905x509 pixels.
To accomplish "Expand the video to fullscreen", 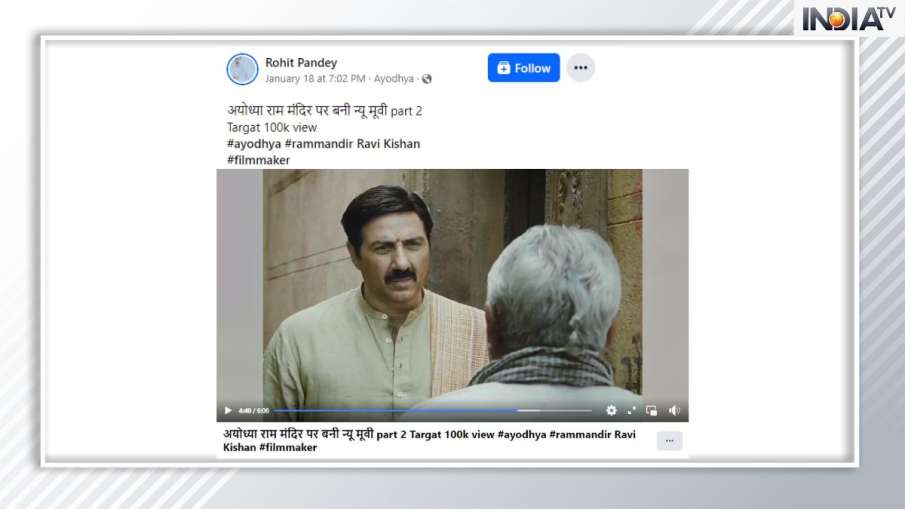I will tap(631, 410).
